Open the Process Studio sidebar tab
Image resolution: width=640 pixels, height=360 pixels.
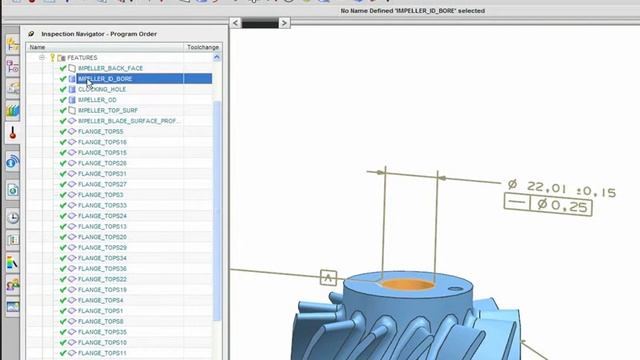coord(12,262)
